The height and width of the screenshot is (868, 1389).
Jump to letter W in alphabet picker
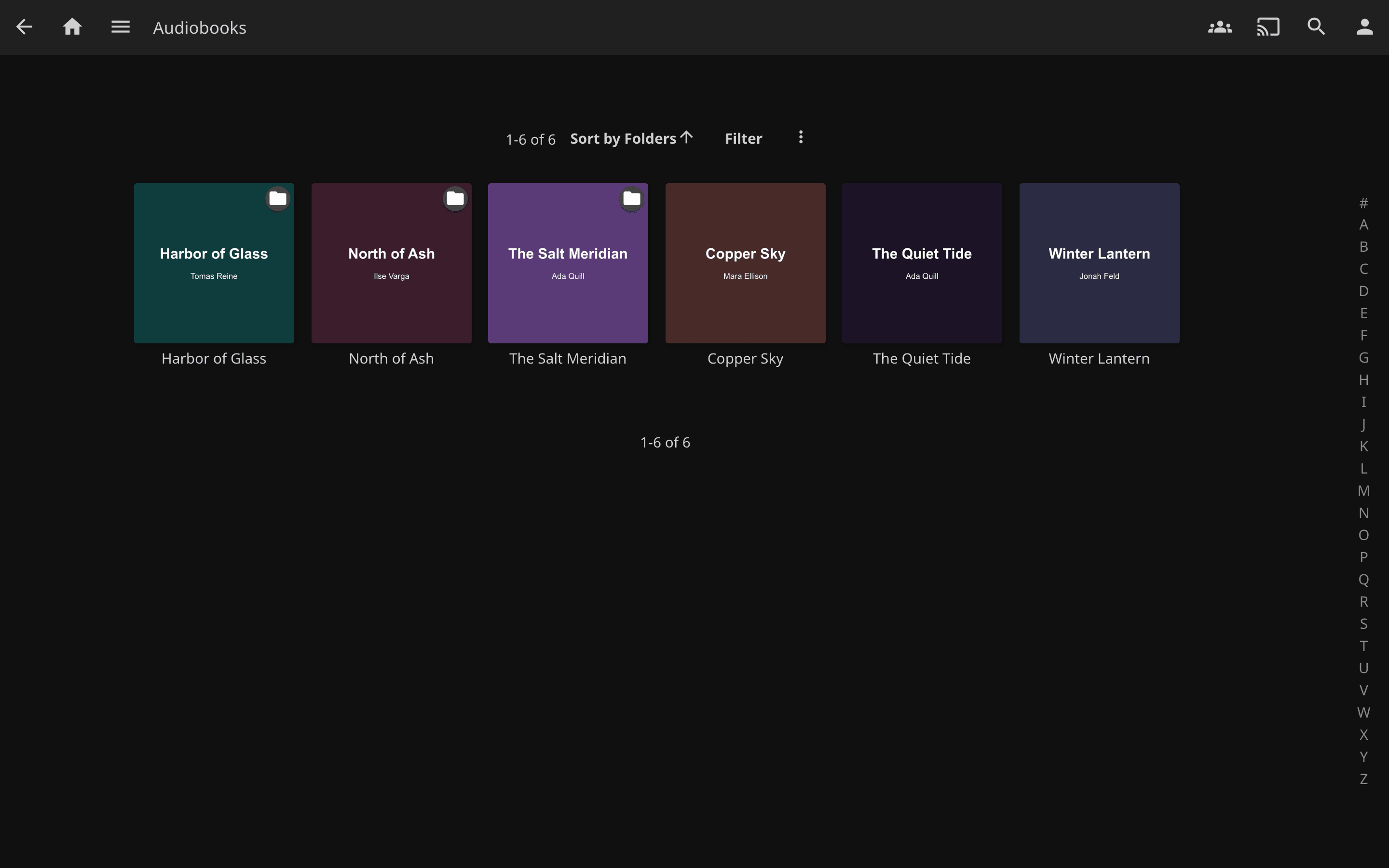(1364, 713)
